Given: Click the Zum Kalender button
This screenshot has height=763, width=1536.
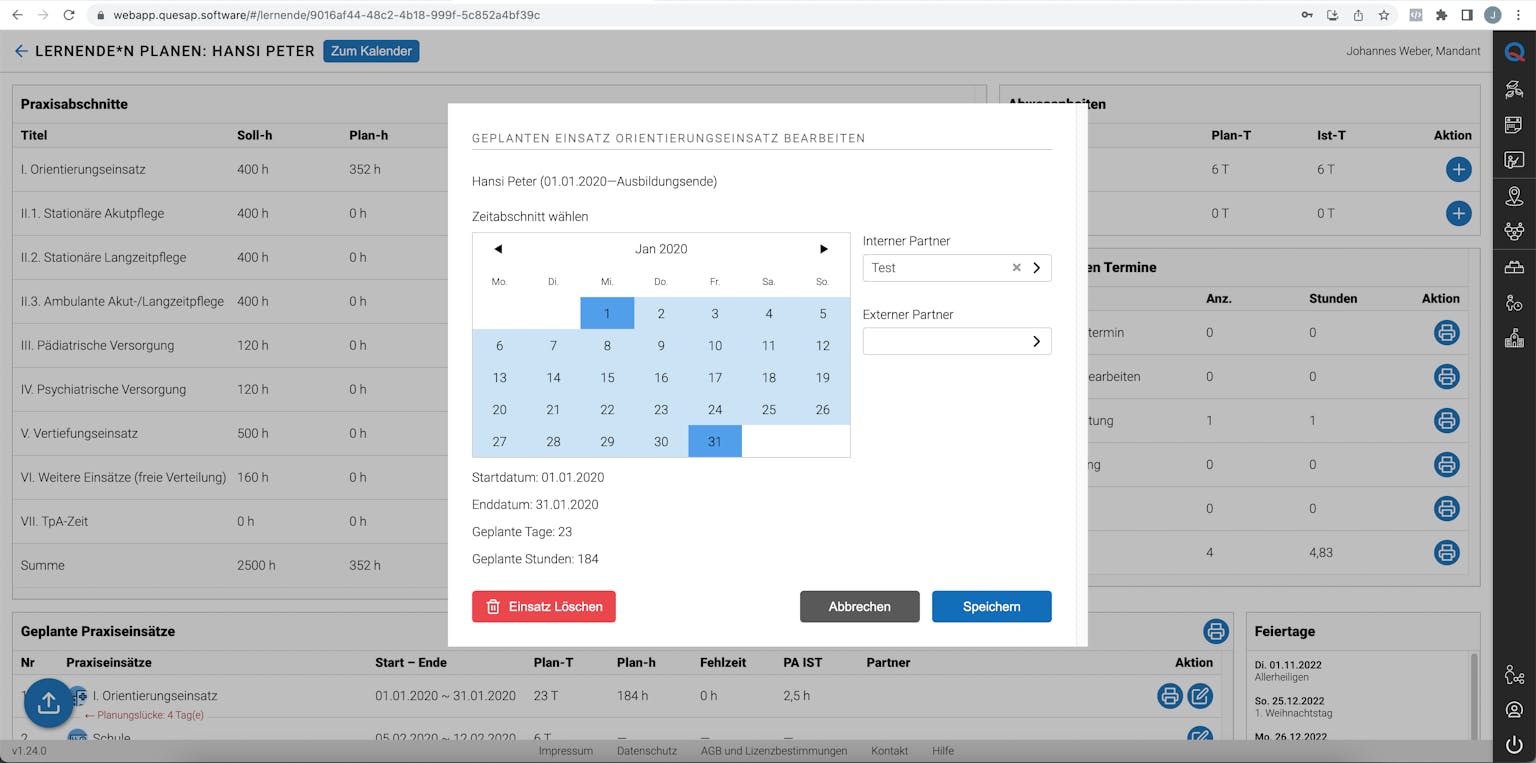Looking at the screenshot, I should [x=371, y=51].
